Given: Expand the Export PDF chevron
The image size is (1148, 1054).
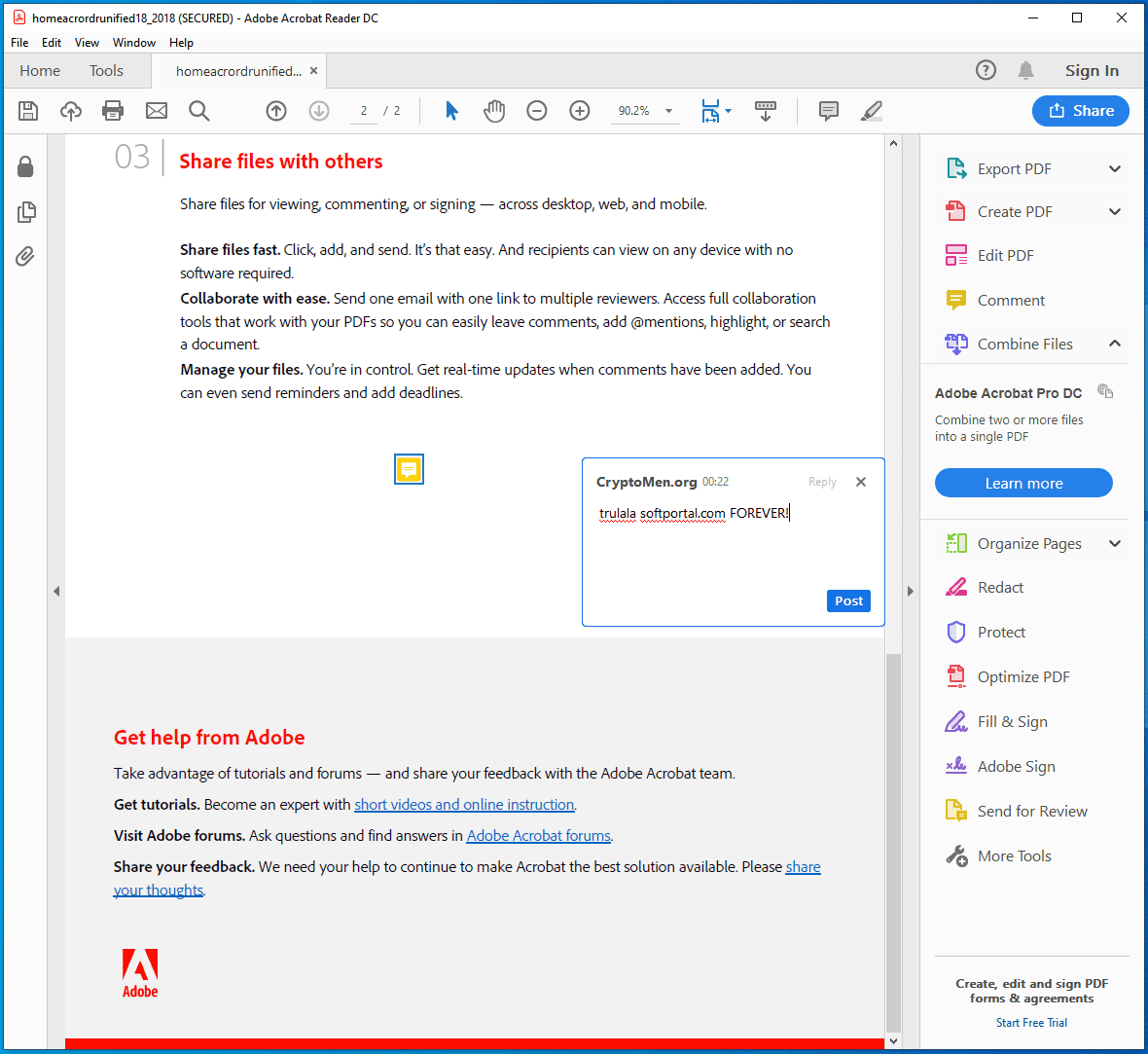Looking at the screenshot, I should (1114, 169).
